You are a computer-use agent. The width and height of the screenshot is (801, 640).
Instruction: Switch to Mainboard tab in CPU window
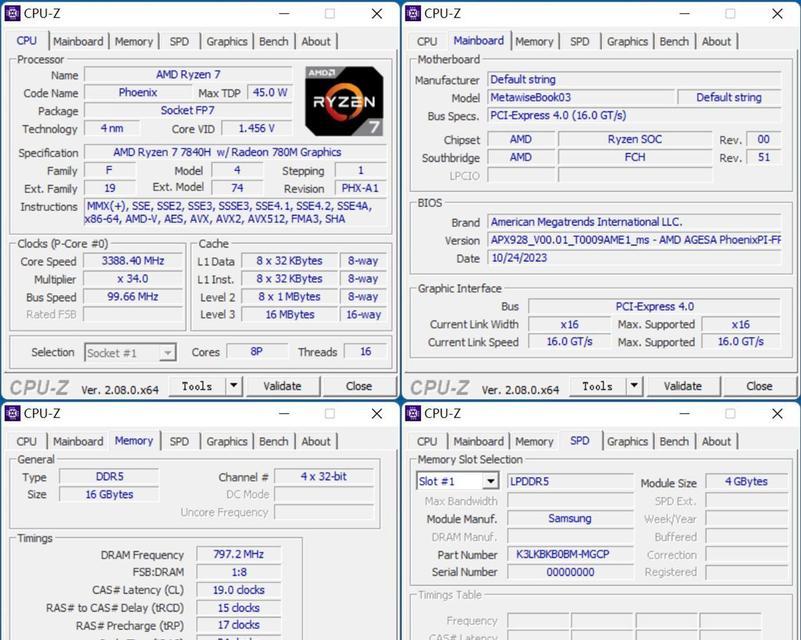tap(78, 41)
